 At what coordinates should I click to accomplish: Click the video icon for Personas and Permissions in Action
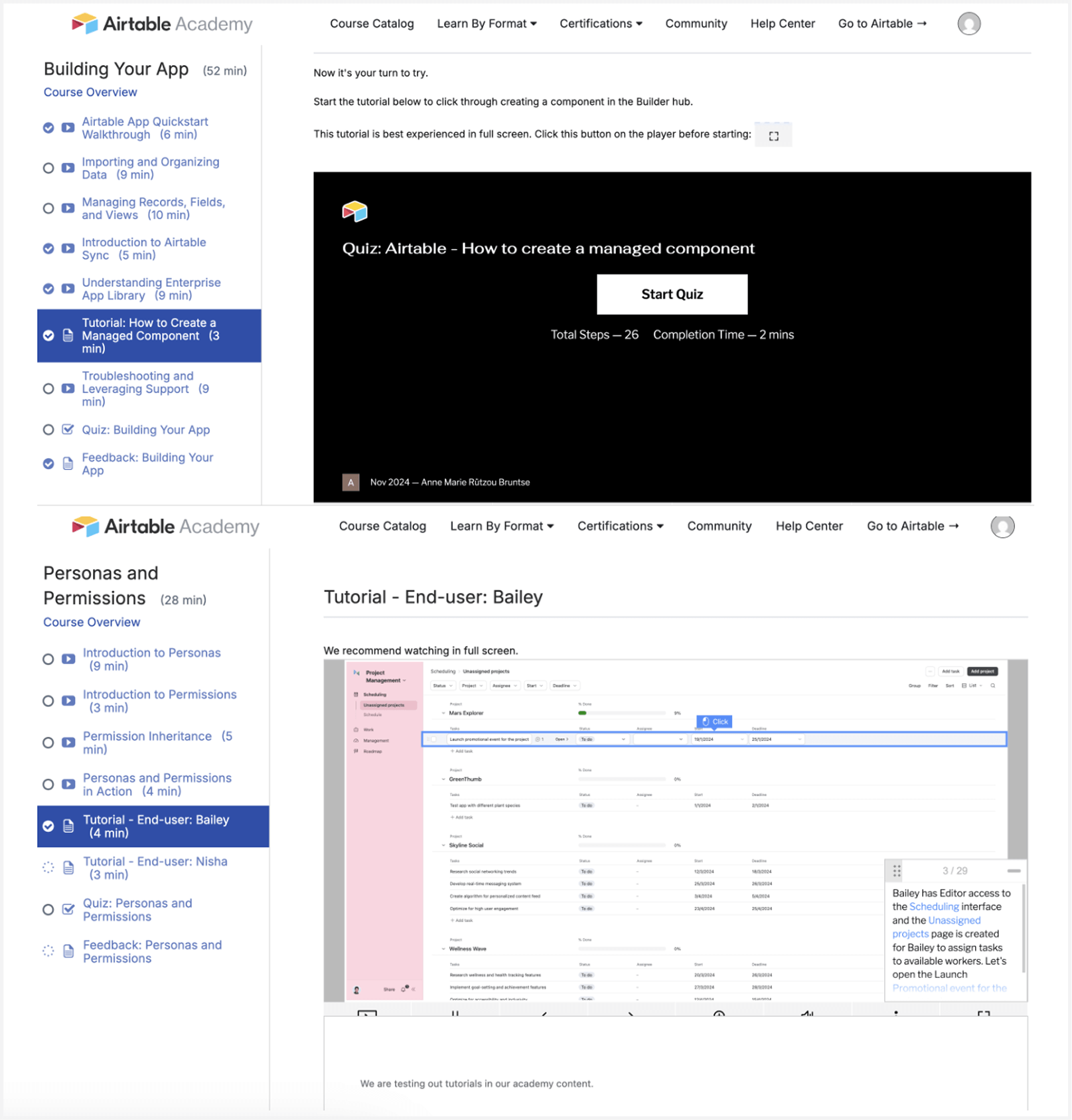(x=68, y=784)
